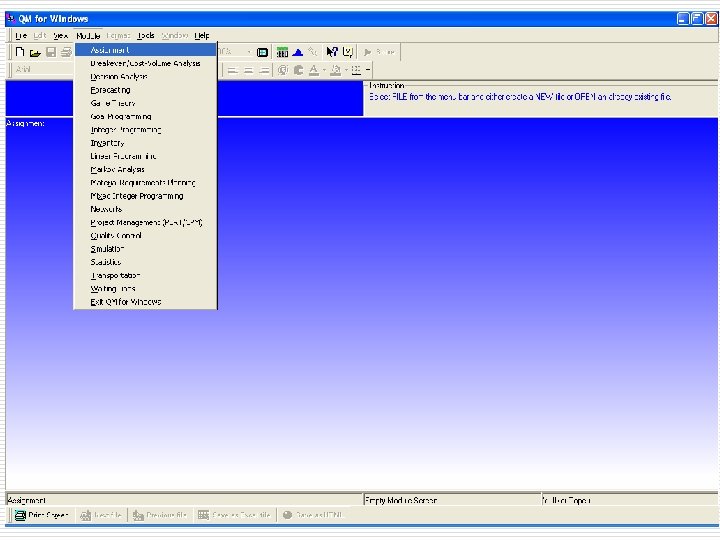
Task: Select Markov Analysis module
Action: 145,169
